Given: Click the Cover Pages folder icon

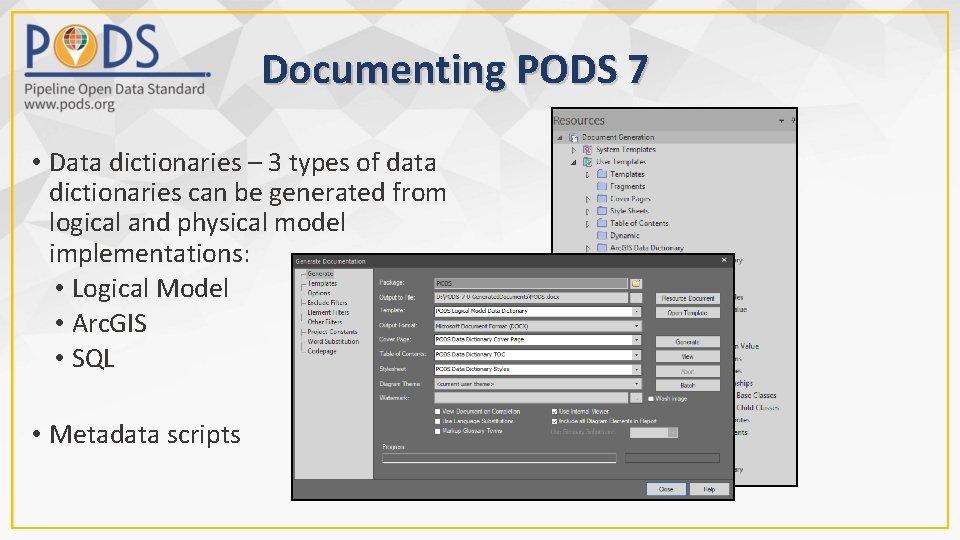Looking at the screenshot, I should 602,198.
